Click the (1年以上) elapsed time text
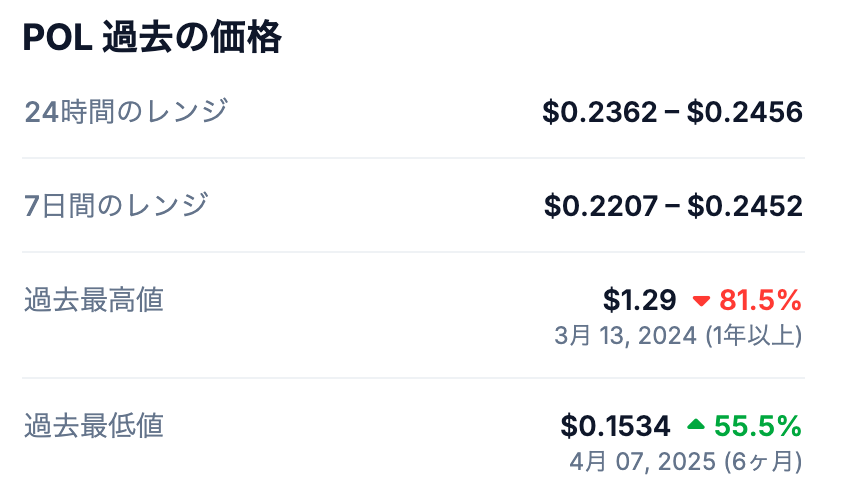Viewport: 852px width, 502px height. [x=753, y=335]
